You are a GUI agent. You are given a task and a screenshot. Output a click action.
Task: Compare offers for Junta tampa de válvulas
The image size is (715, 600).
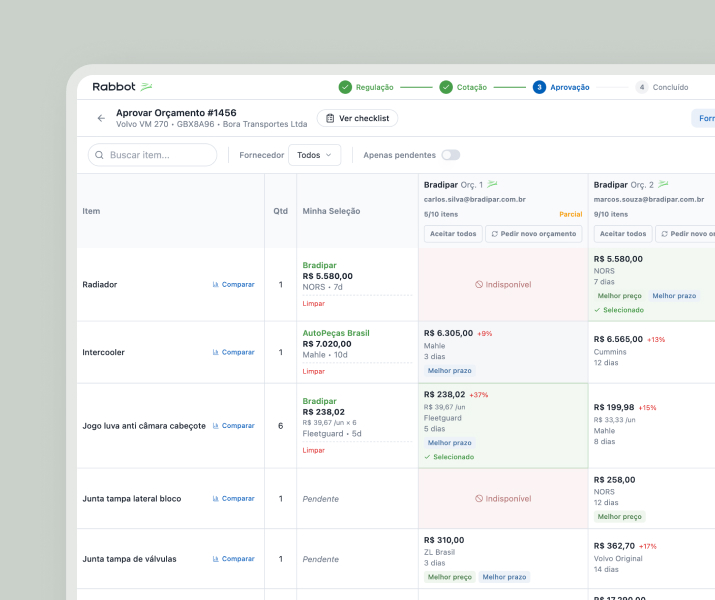pyautogui.click(x=233, y=559)
